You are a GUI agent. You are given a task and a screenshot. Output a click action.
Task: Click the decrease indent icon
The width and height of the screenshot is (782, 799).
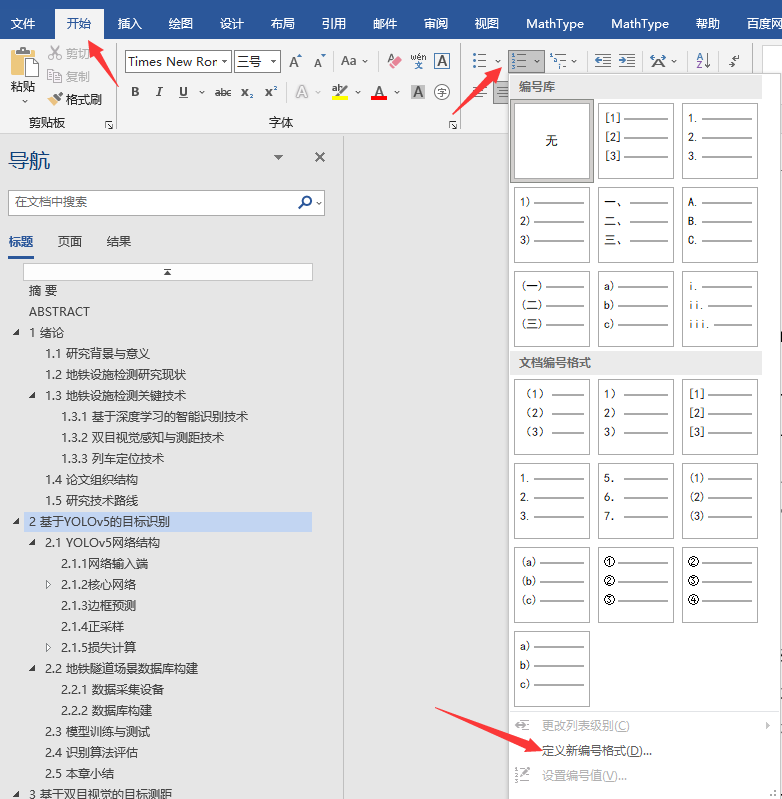603,61
